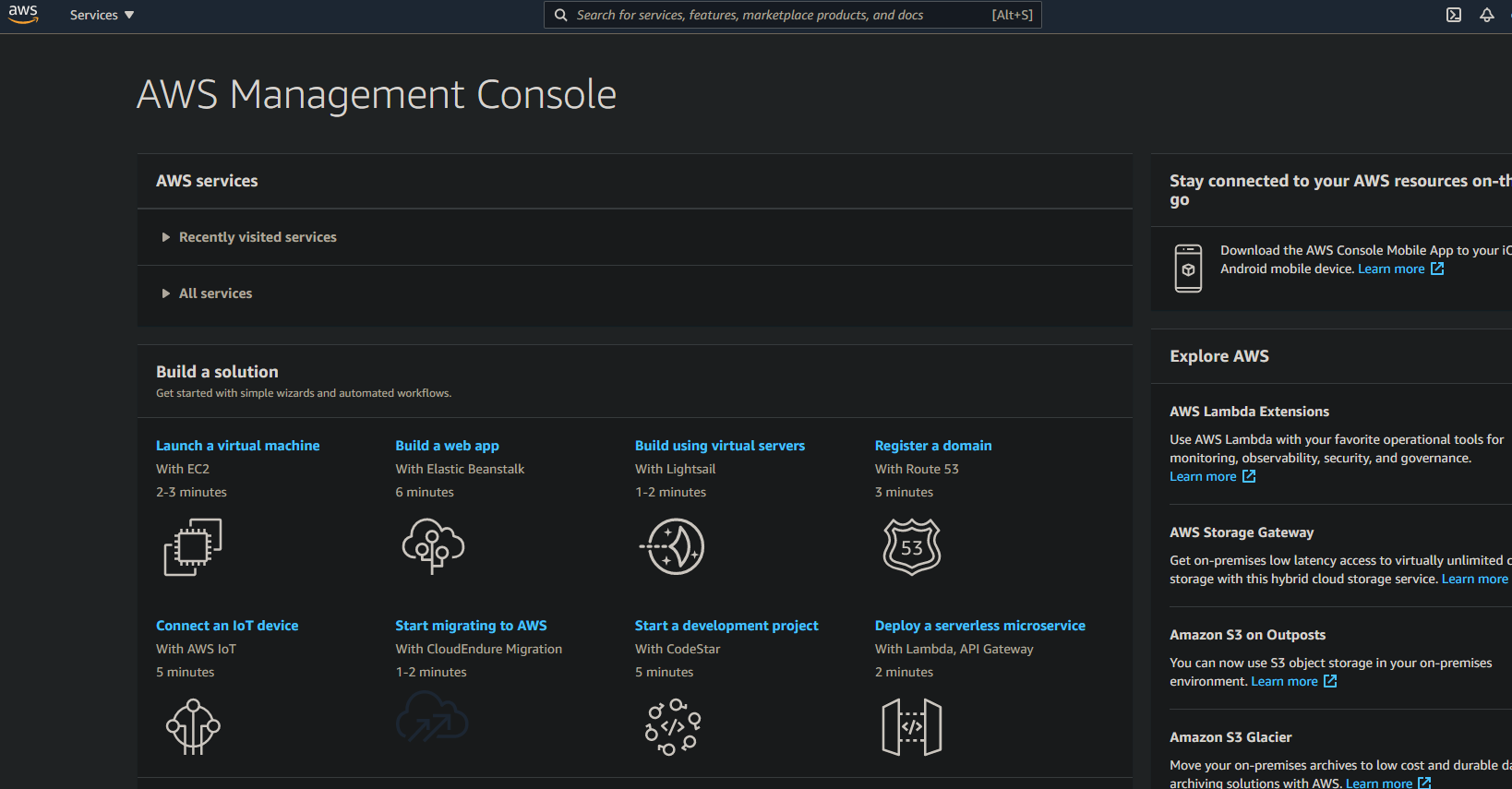Open Lambda Extensions Learn more link
The image size is (1512, 789).
1203,476
